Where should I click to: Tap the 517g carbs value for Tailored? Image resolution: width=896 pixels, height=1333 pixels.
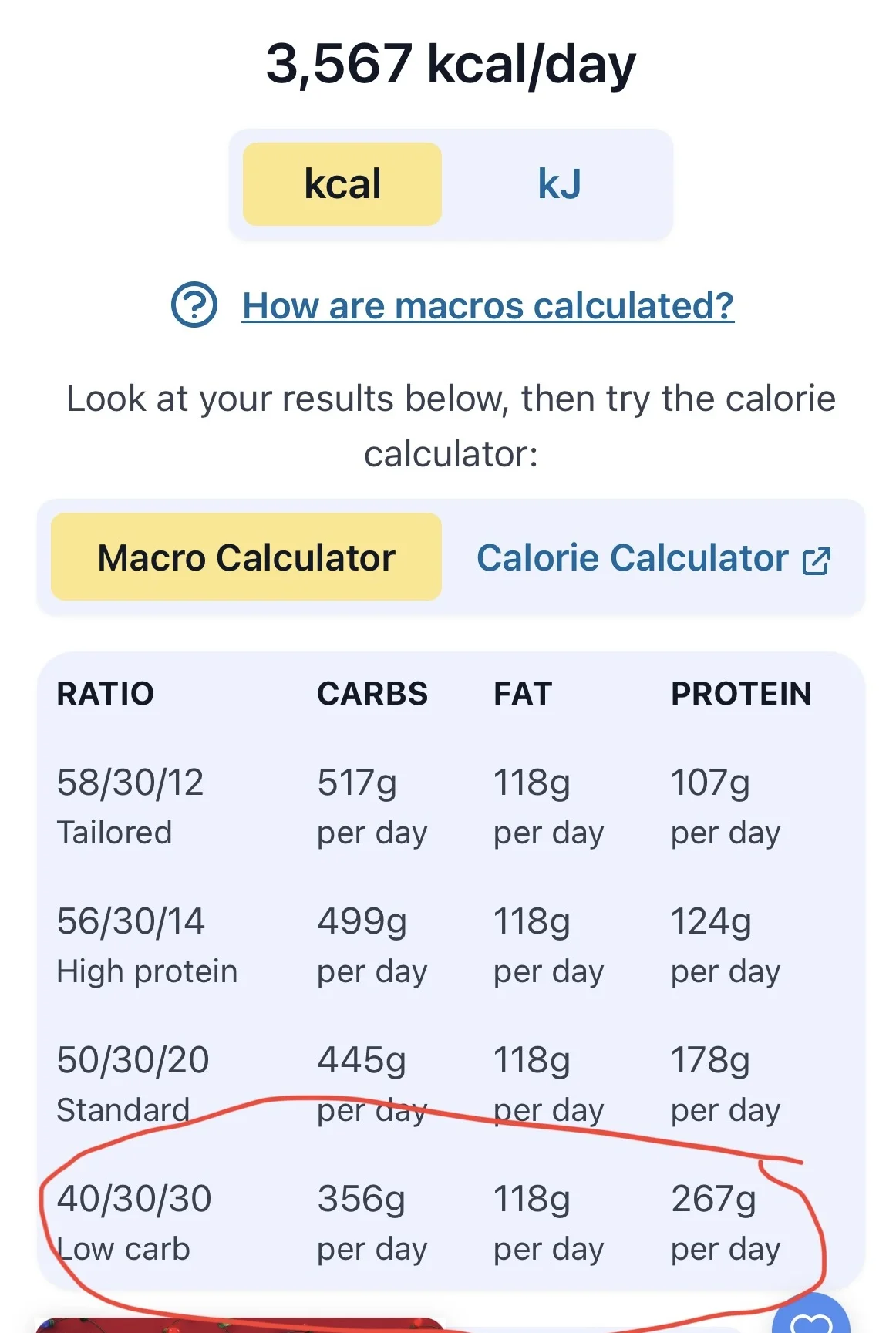(357, 783)
